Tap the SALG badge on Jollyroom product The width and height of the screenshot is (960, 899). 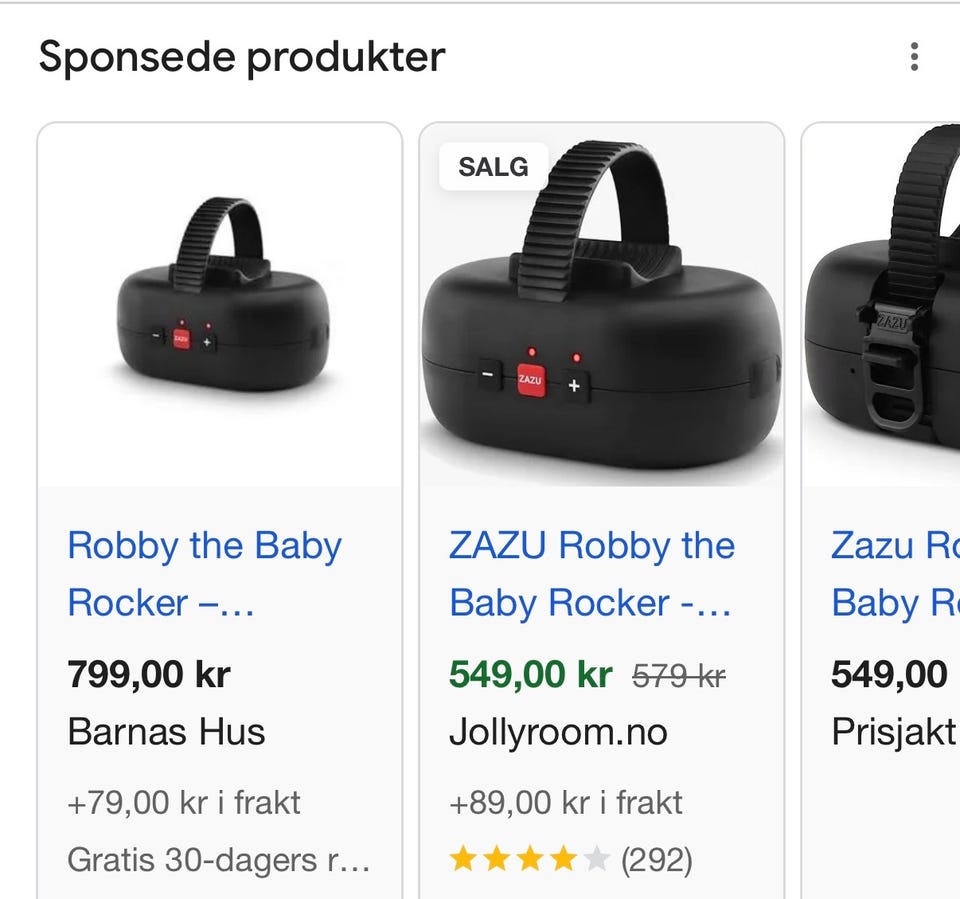[493, 167]
